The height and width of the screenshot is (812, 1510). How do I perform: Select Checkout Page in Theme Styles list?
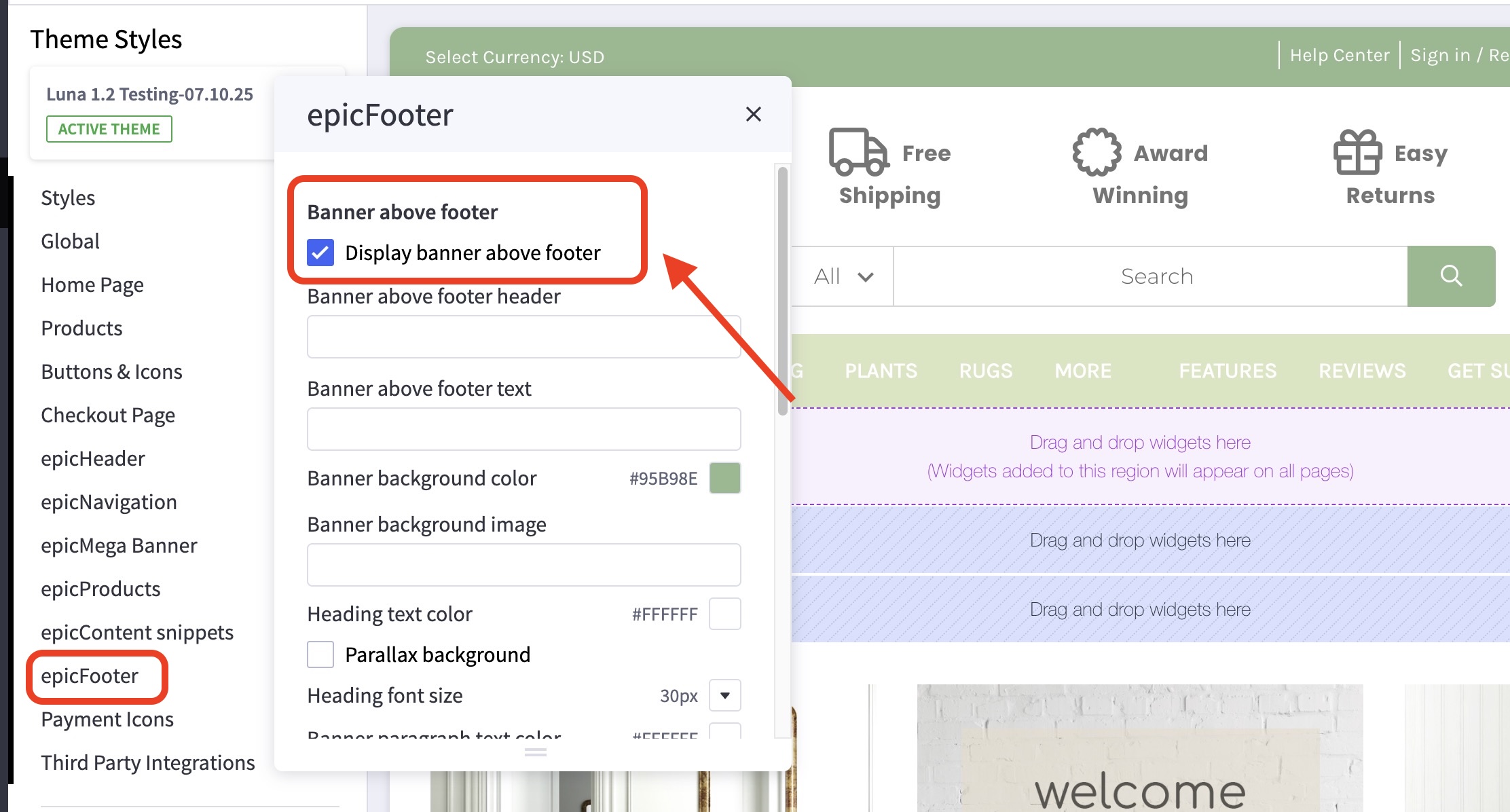click(x=108, y=415)
